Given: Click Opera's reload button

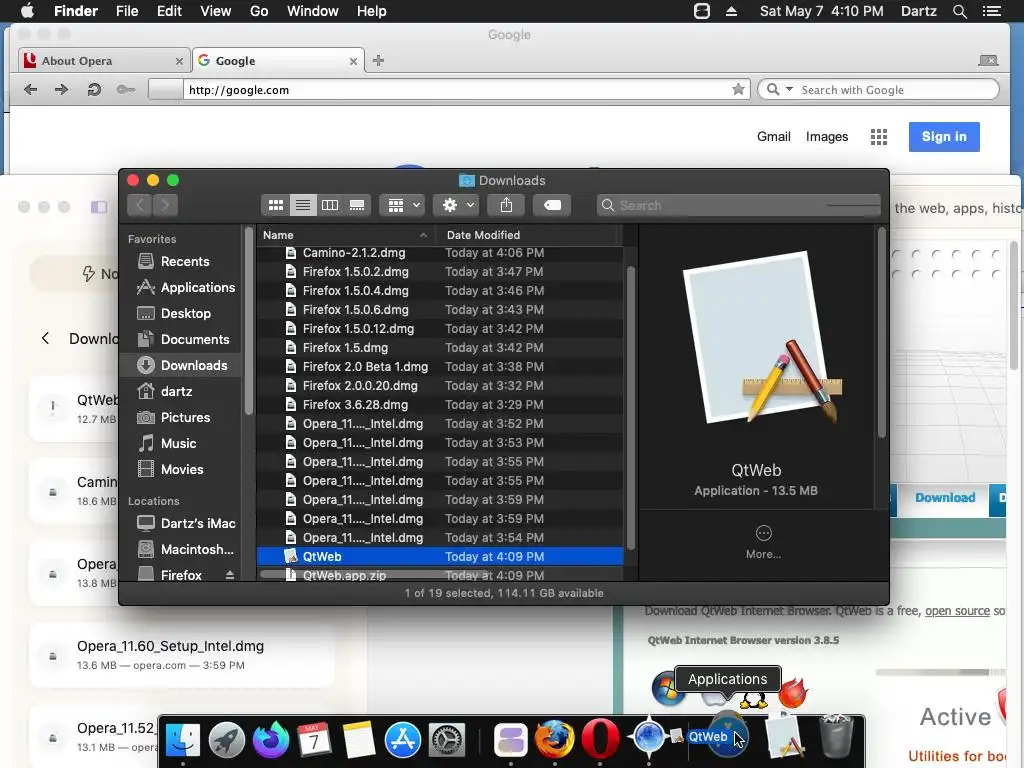Looking at the screenshot, I should (x=94, y=89).
